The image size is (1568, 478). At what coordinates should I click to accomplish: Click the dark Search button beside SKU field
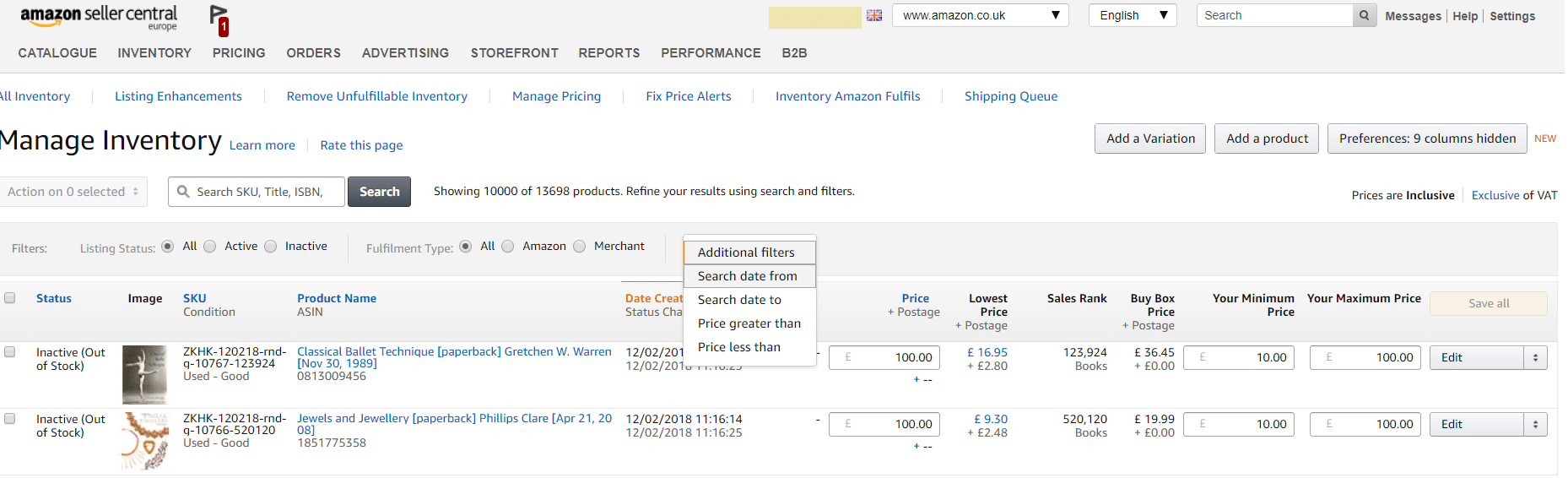[x=380, y=192]
